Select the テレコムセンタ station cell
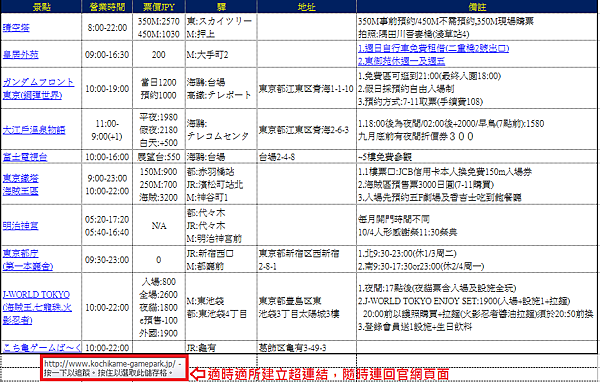 coord(221,130)
